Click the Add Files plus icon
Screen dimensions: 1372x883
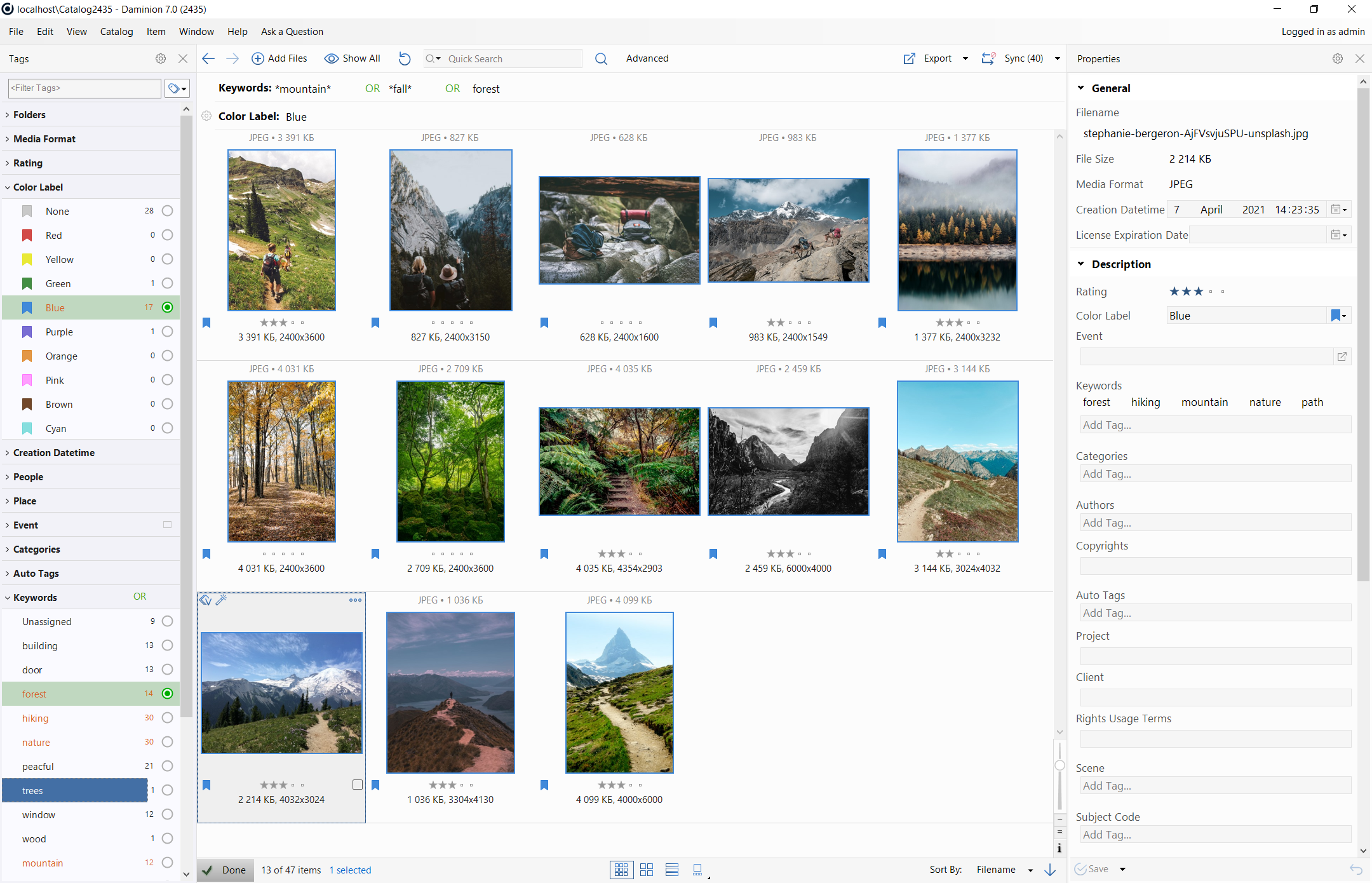[258, 58]
